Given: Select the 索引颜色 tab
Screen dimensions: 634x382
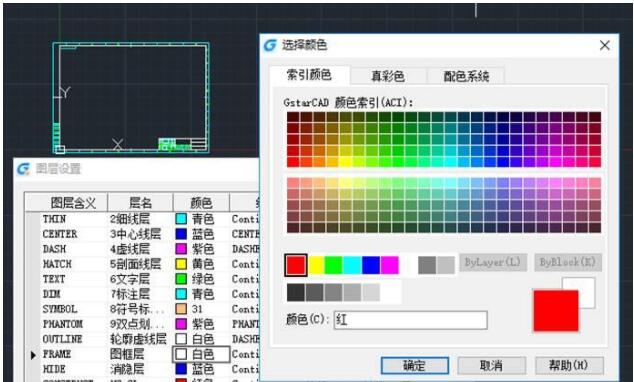Looking at the screenshot, I should 309,75.
